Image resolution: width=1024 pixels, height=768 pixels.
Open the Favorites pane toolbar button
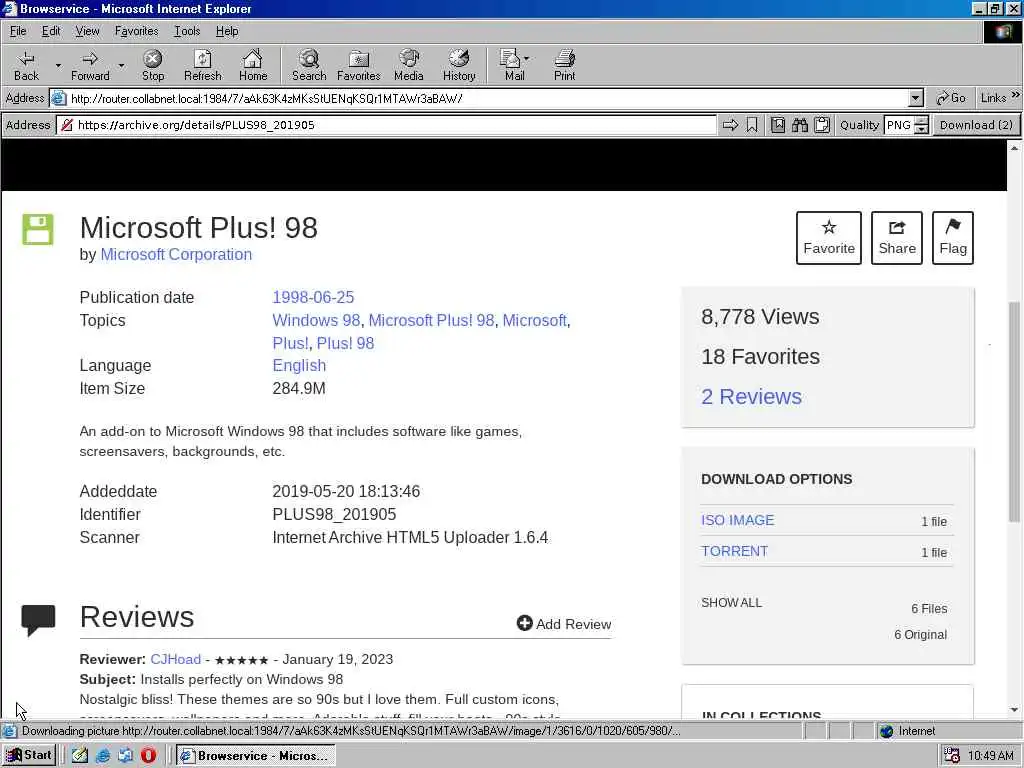359,66
